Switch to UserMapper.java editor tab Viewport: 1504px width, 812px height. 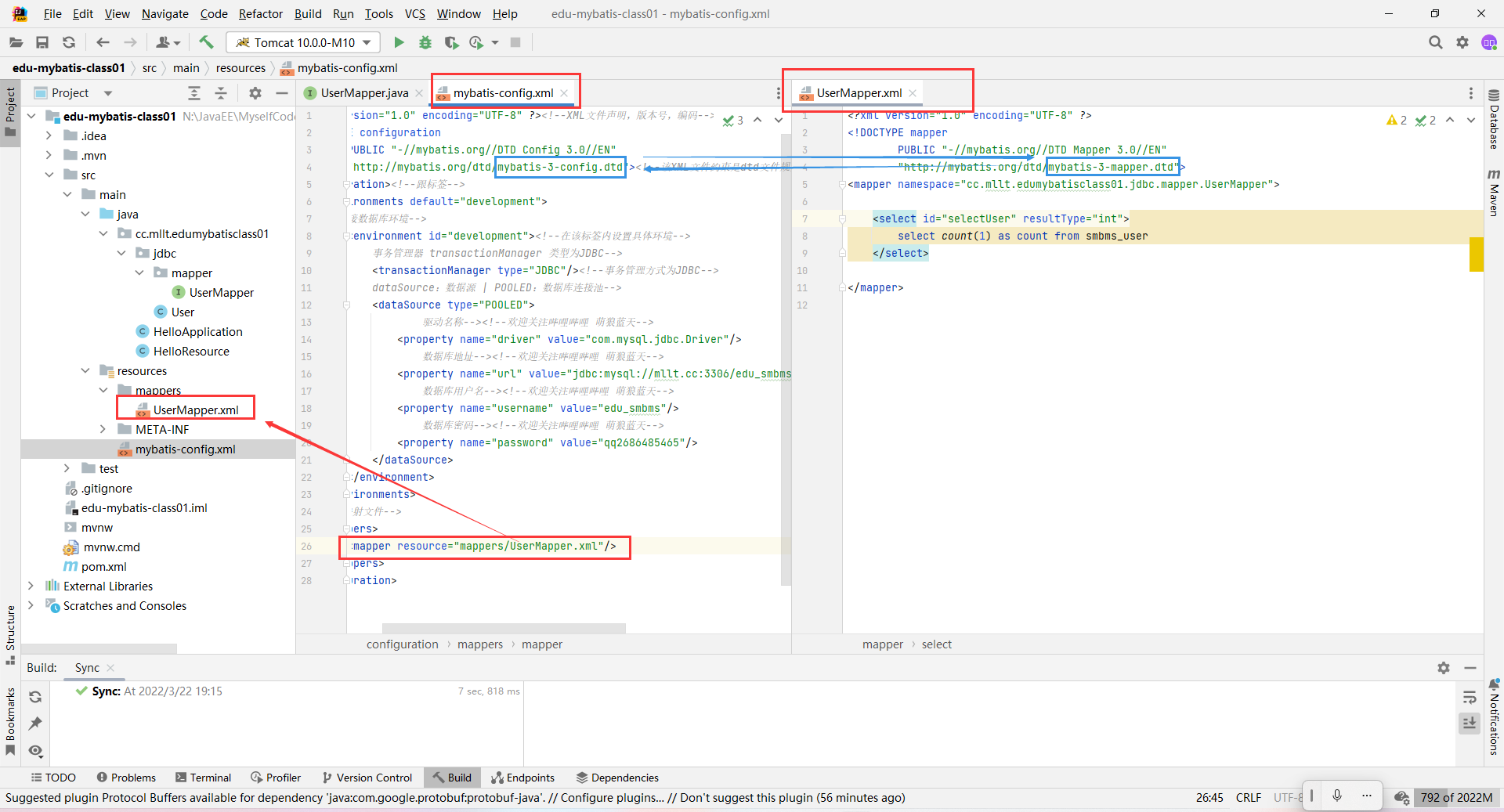point(364,93)
